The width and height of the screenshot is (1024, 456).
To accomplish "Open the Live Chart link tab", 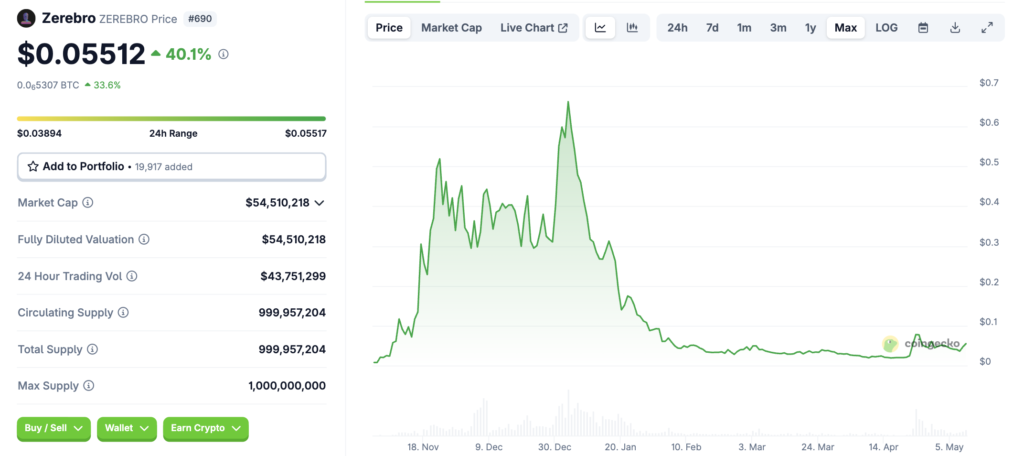I will point(534,27).
